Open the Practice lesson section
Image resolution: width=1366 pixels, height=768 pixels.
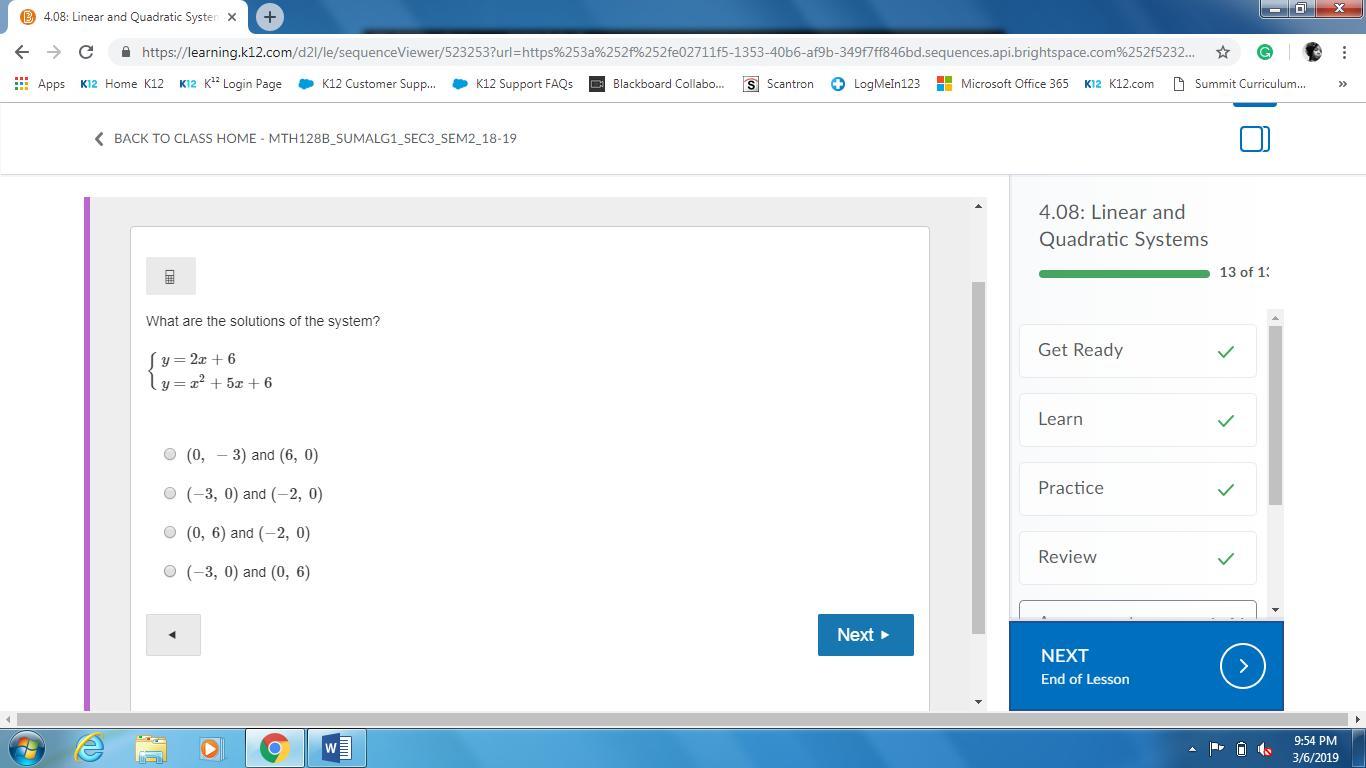1138,488
